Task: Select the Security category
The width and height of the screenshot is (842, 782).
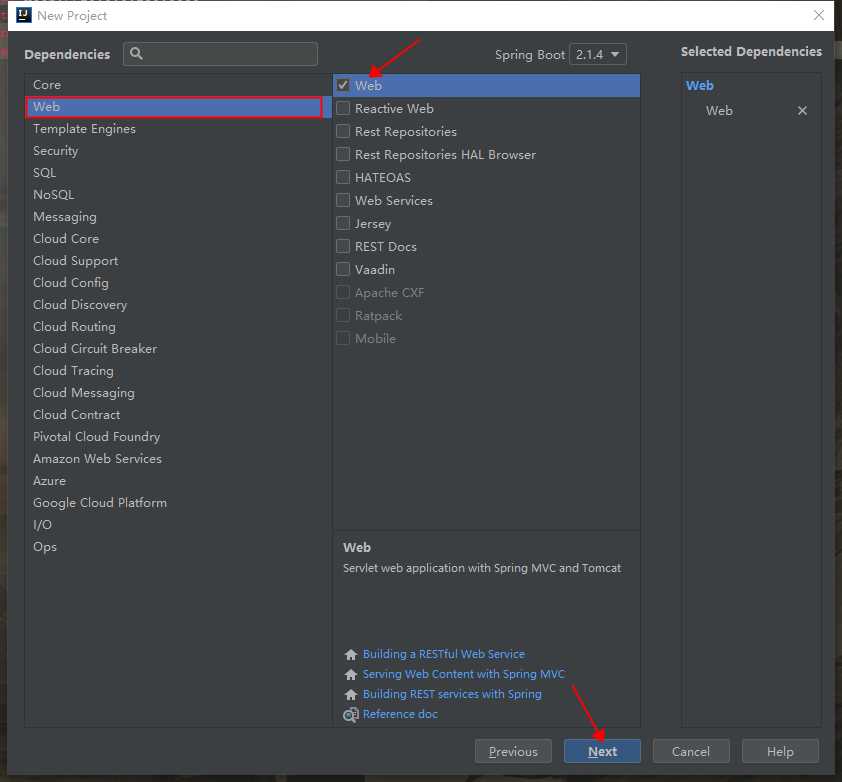Action: (x=178, y=151)
